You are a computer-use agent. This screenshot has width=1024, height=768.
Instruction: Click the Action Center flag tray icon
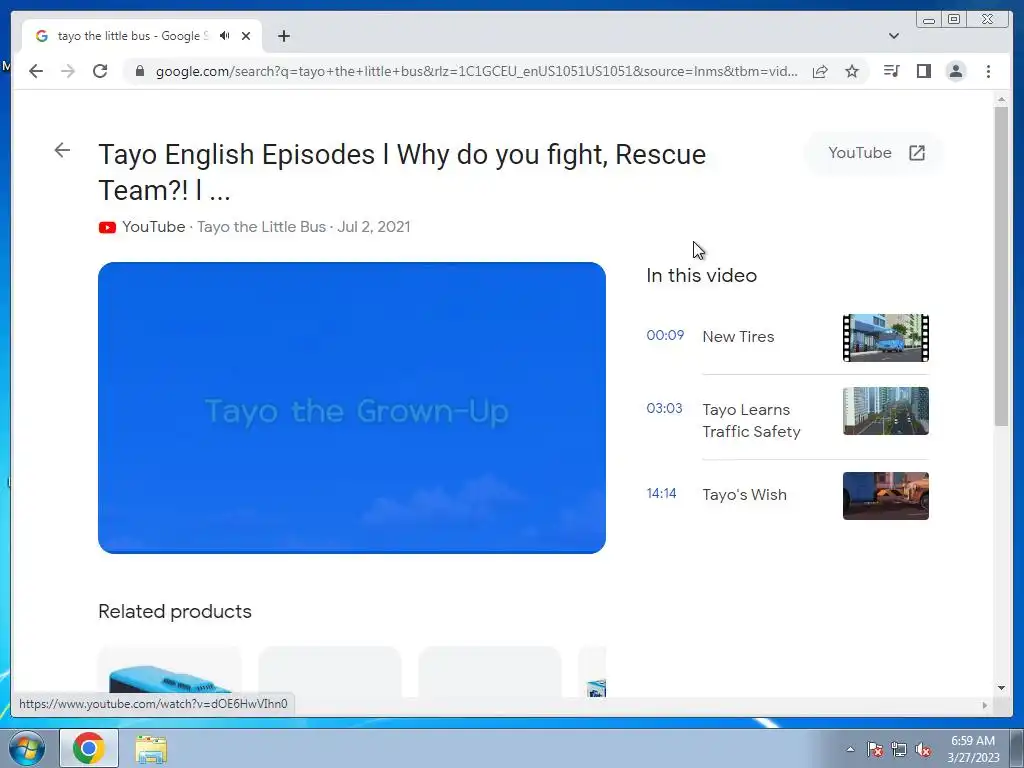tap(875, 749)
